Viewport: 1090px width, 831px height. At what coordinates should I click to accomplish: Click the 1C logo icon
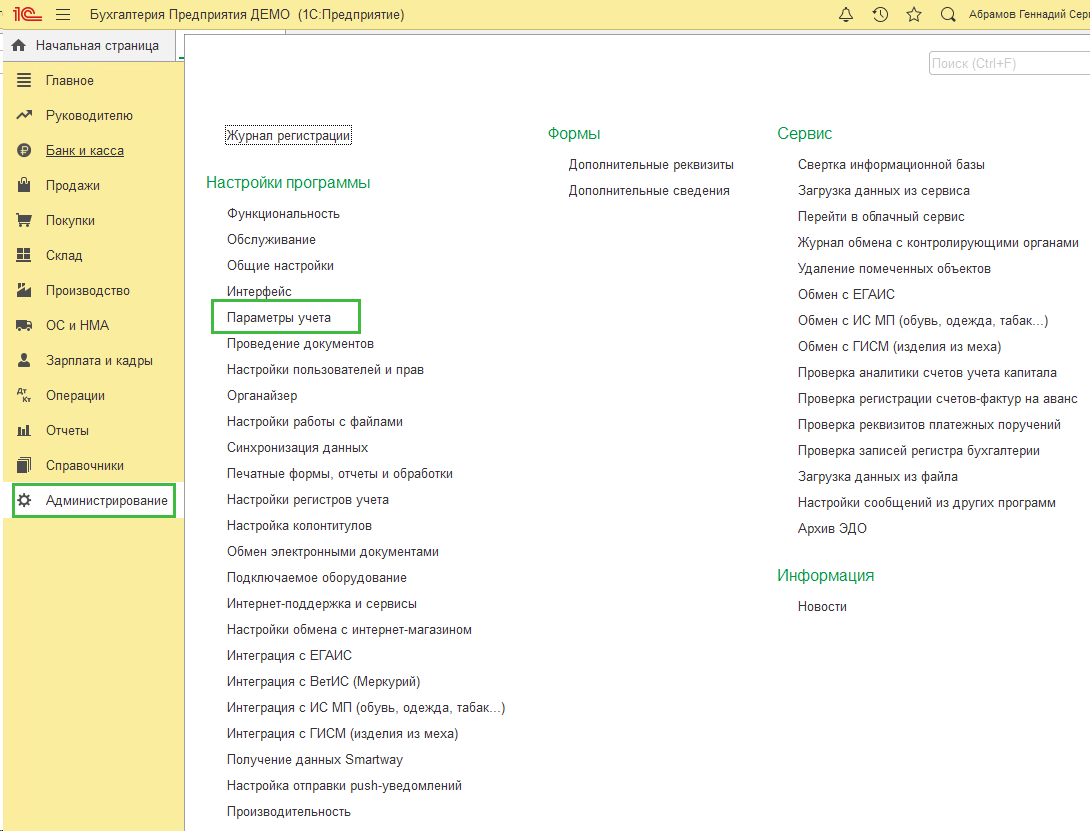coord(28,15)
